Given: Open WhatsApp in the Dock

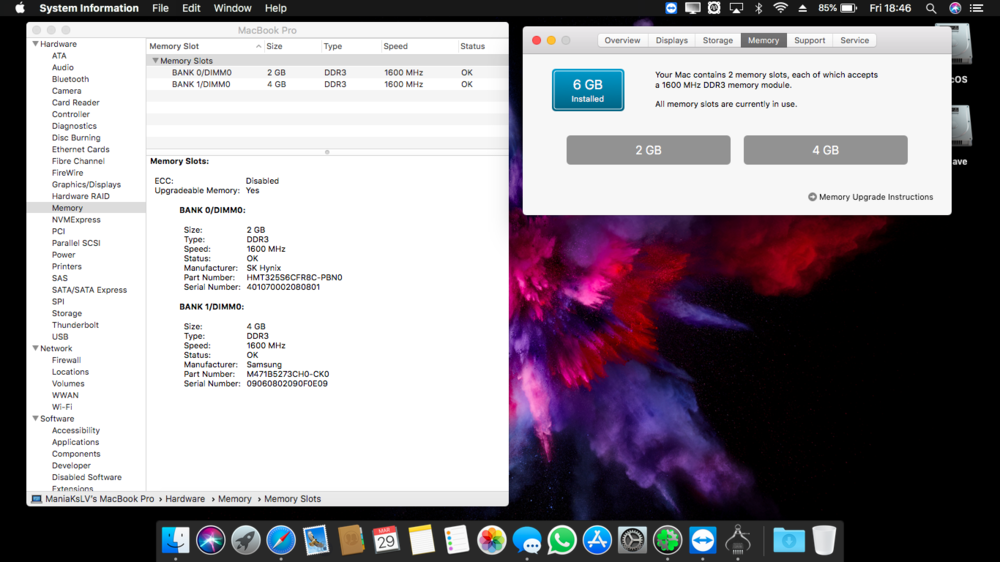Looking at the screenshot, I should click(562, 540).
